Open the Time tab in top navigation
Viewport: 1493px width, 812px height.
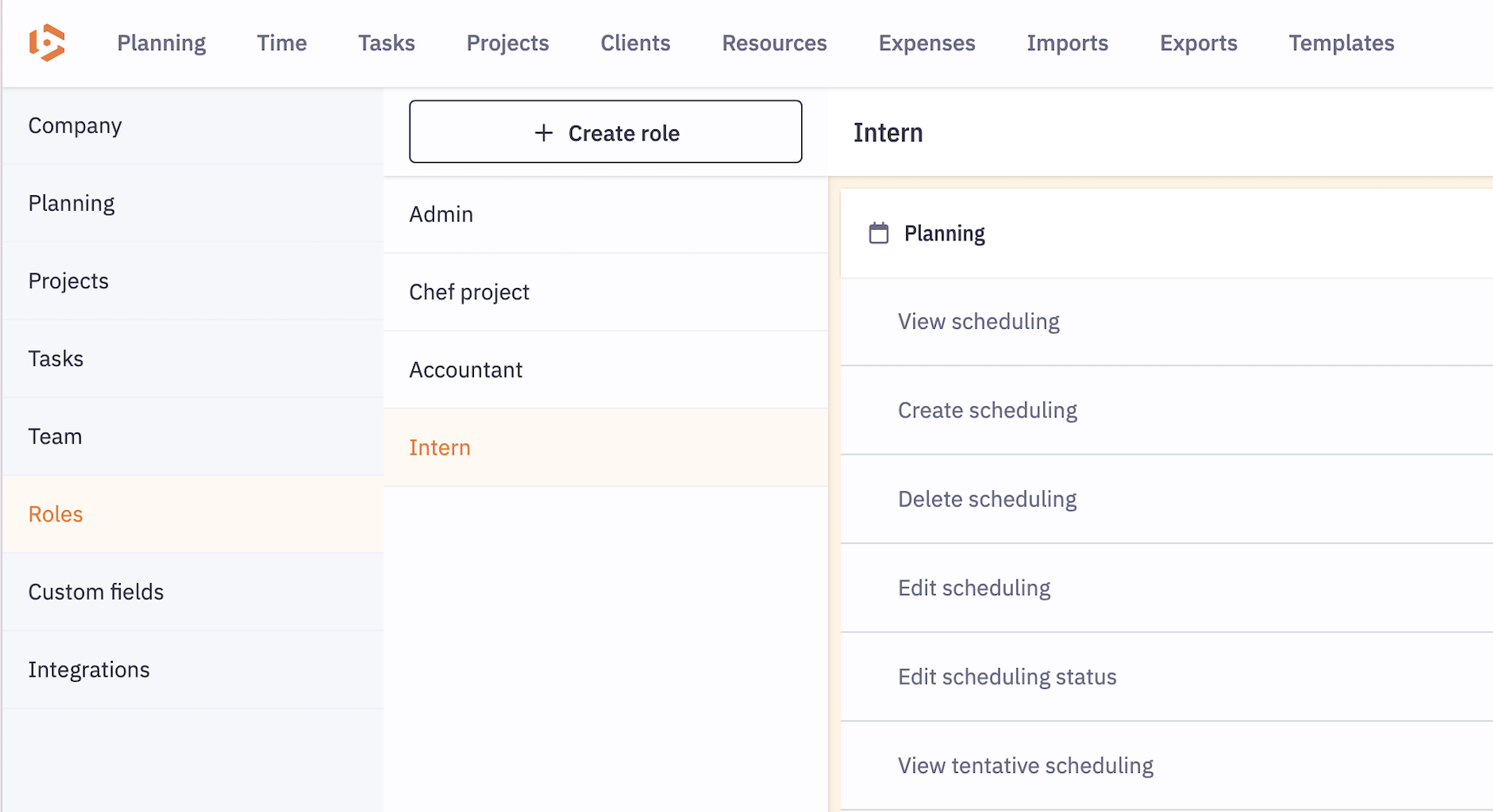281,43
